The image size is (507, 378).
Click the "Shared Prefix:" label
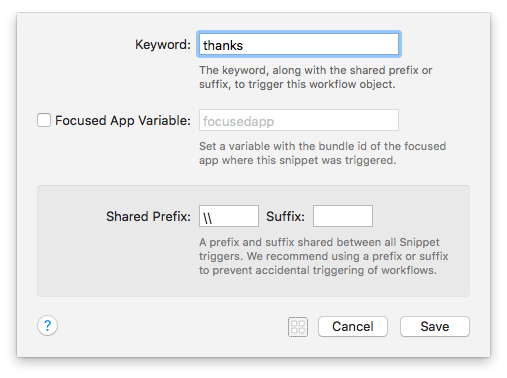(x=148, y=216)
